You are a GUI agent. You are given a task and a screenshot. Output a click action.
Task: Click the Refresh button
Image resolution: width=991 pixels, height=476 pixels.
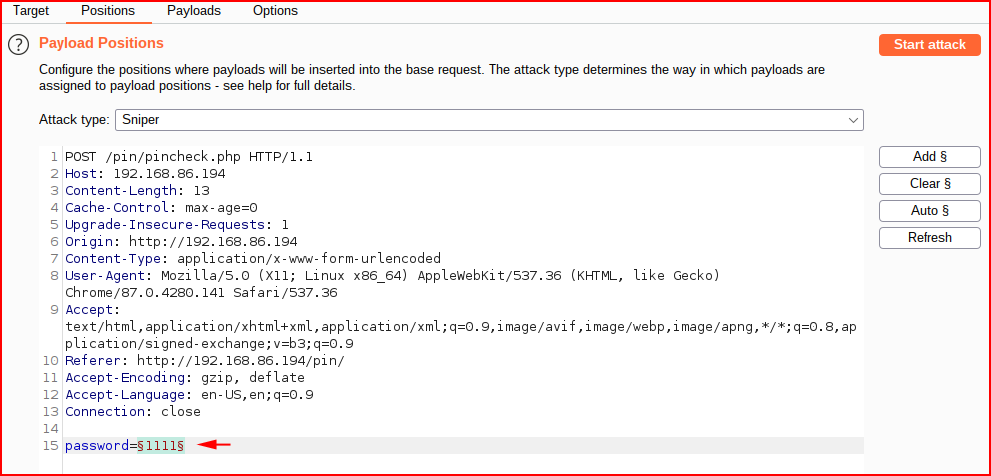[x=930, y=238]
